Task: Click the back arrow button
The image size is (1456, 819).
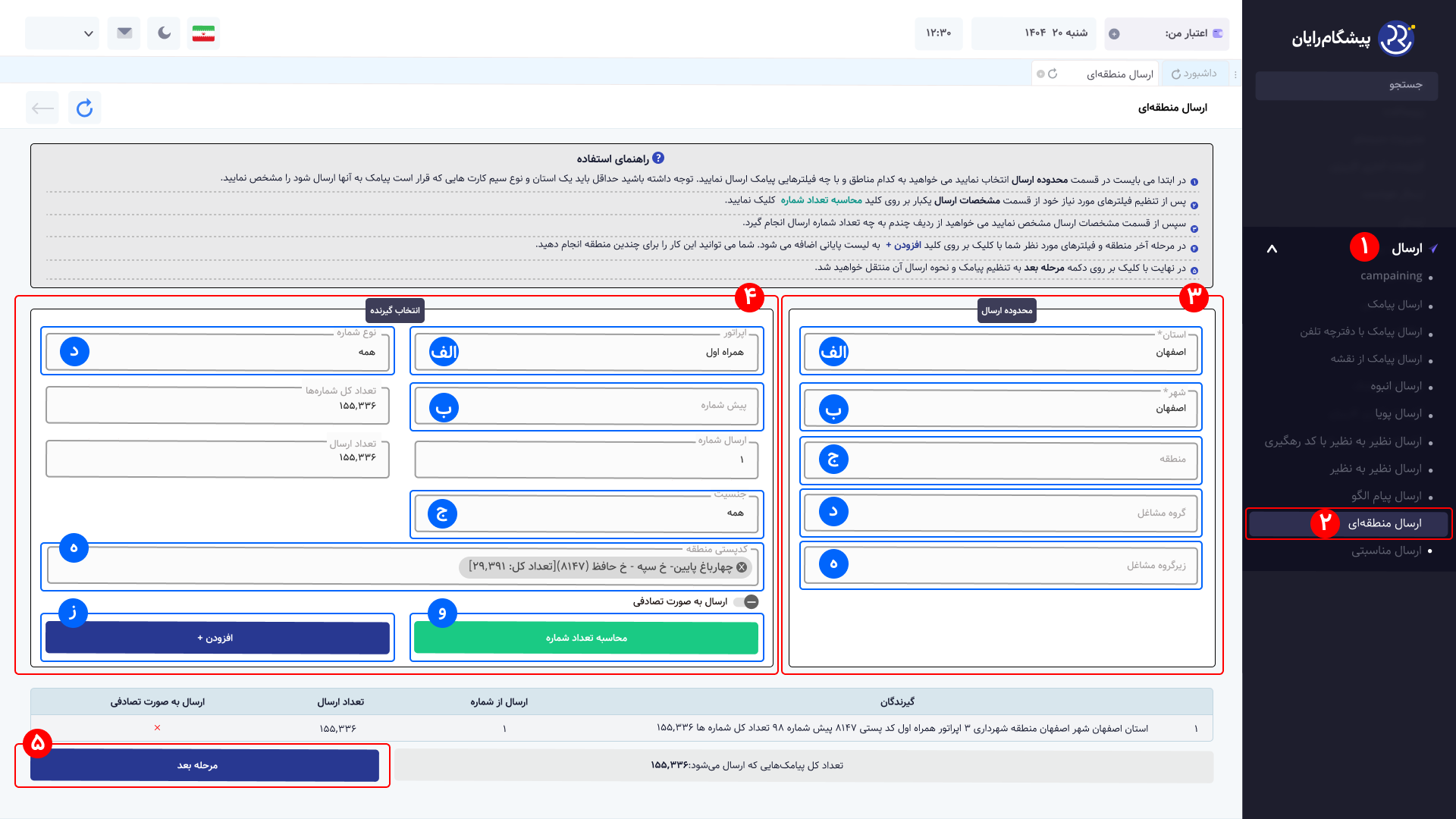Action: pos(42,108)
